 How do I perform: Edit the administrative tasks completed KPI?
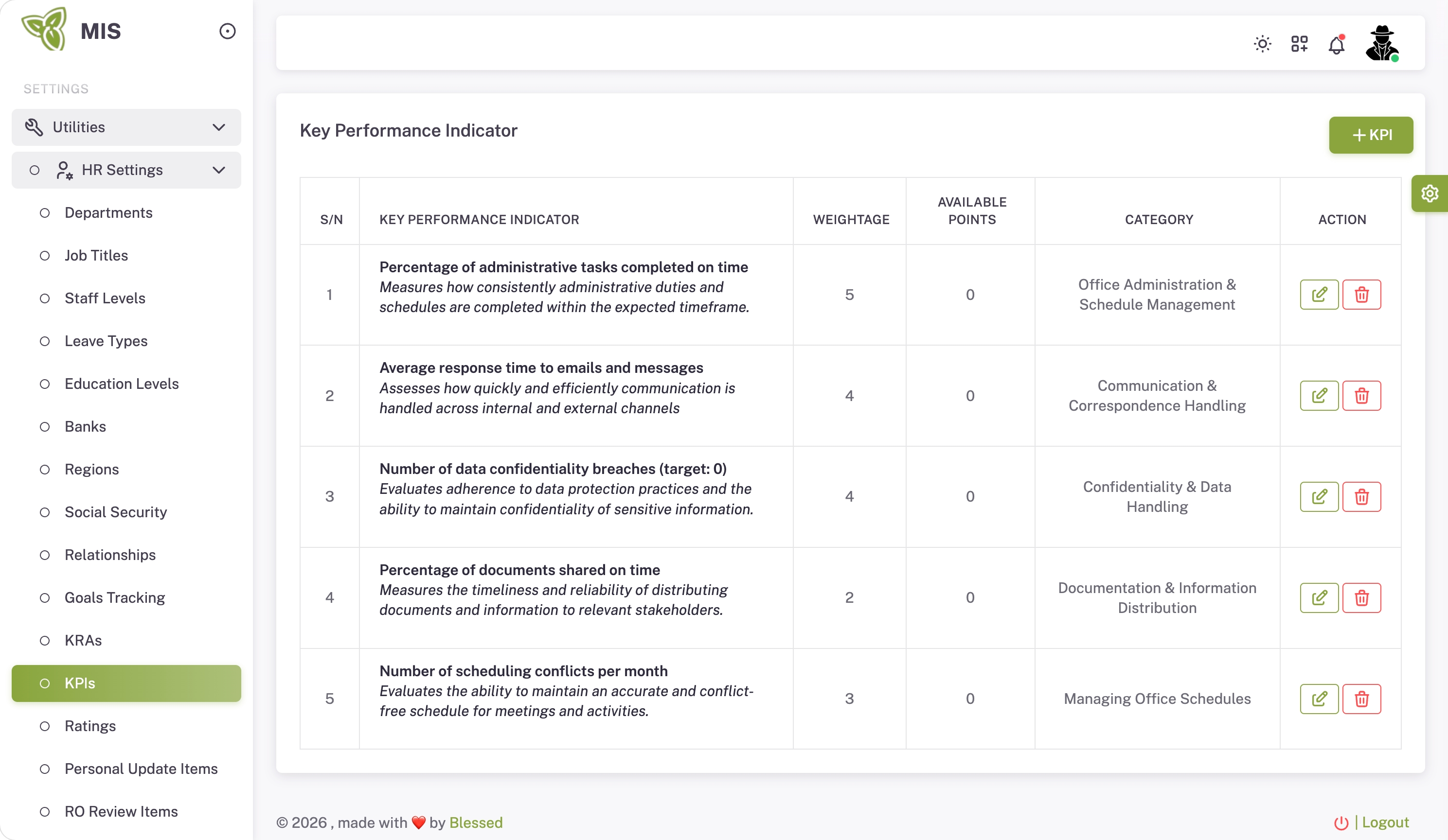1319,295
